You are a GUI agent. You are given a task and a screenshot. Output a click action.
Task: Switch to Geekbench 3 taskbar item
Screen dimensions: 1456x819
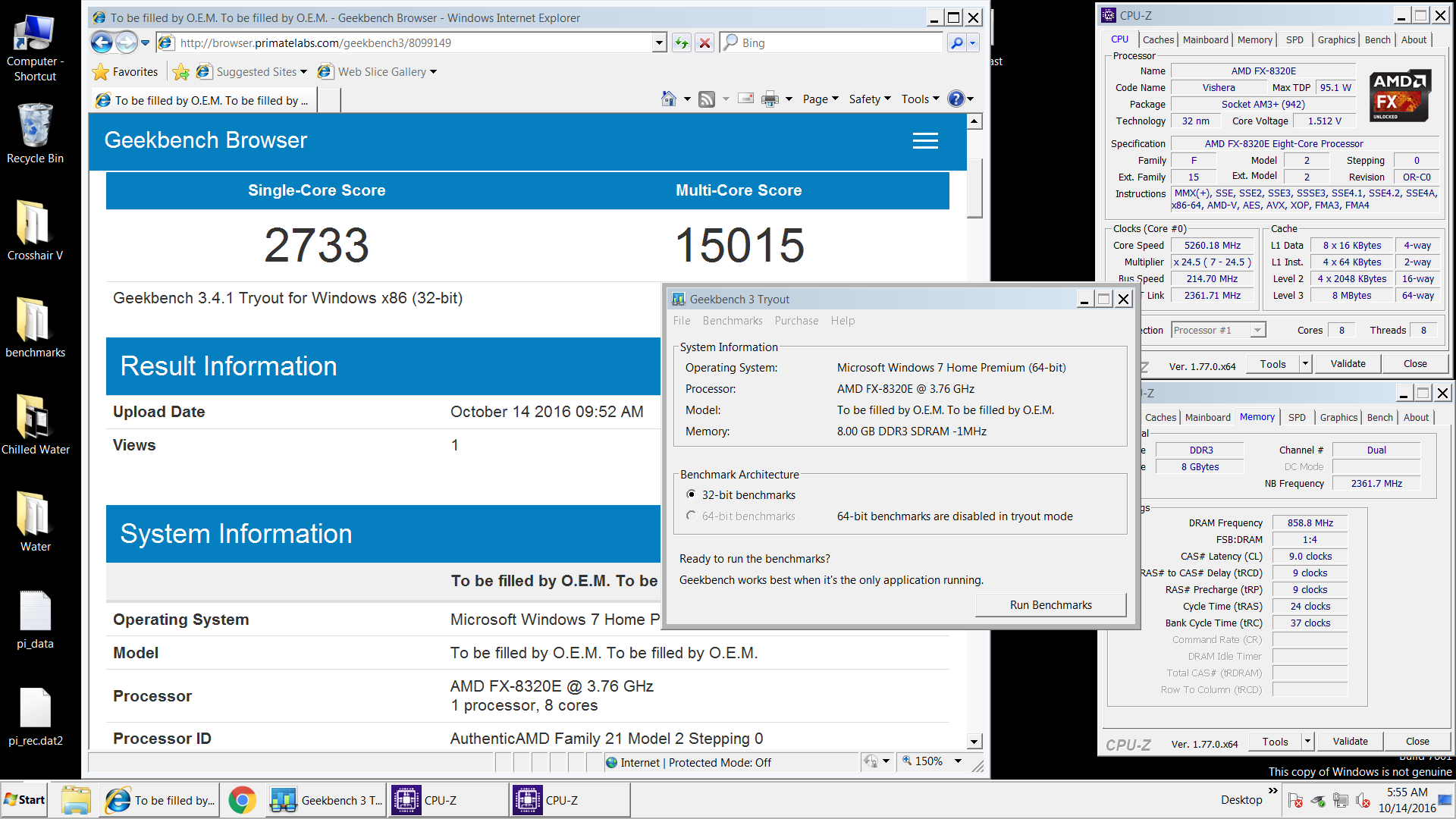pos(327,800)
